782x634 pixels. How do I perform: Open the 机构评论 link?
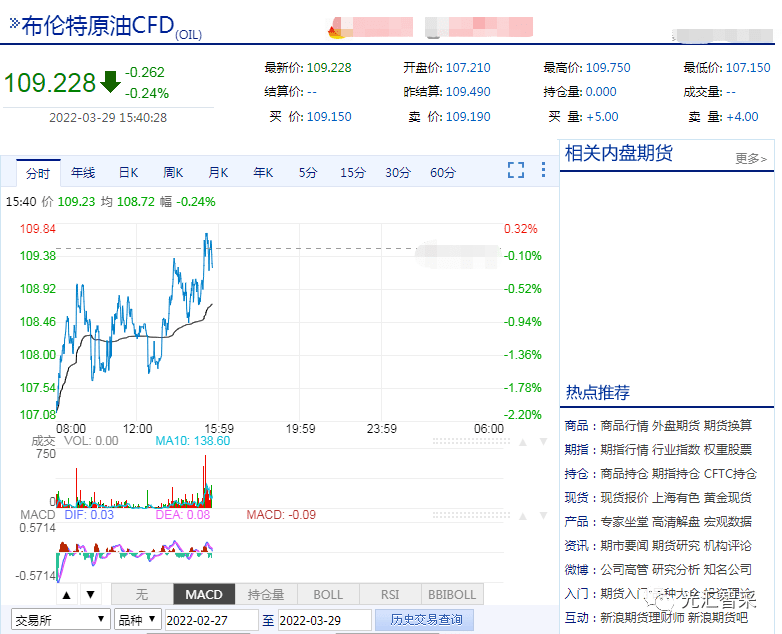click(x=728, y=546)
